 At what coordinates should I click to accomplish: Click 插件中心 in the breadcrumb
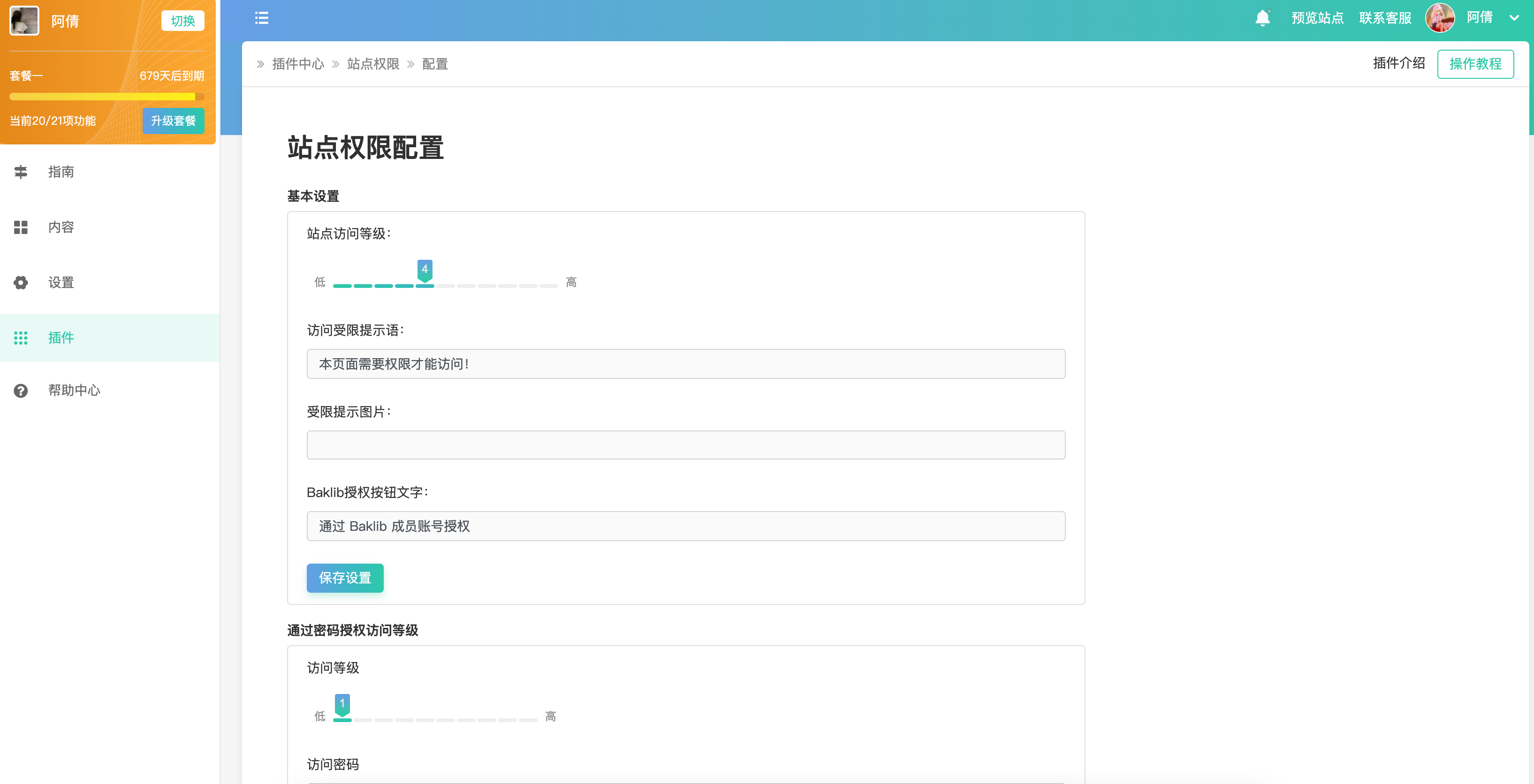pyautogui.click(x=298, y=64)
